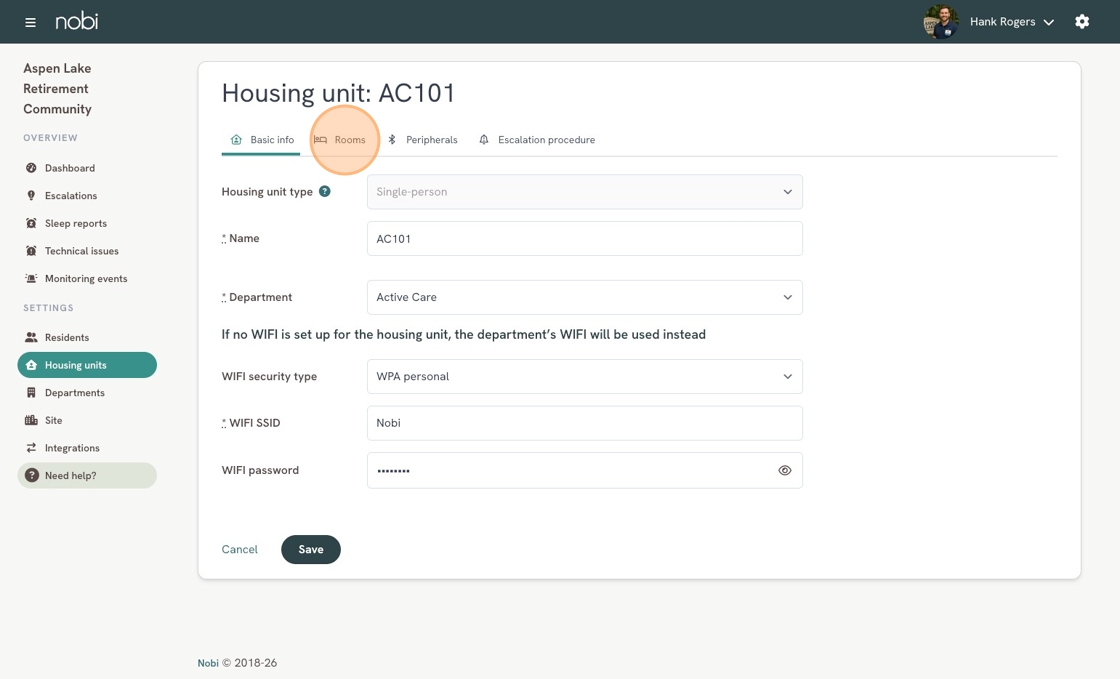Click the WIFI SSID input field
The width and height of the screenshot is (1120, 679).
(584, 423)
